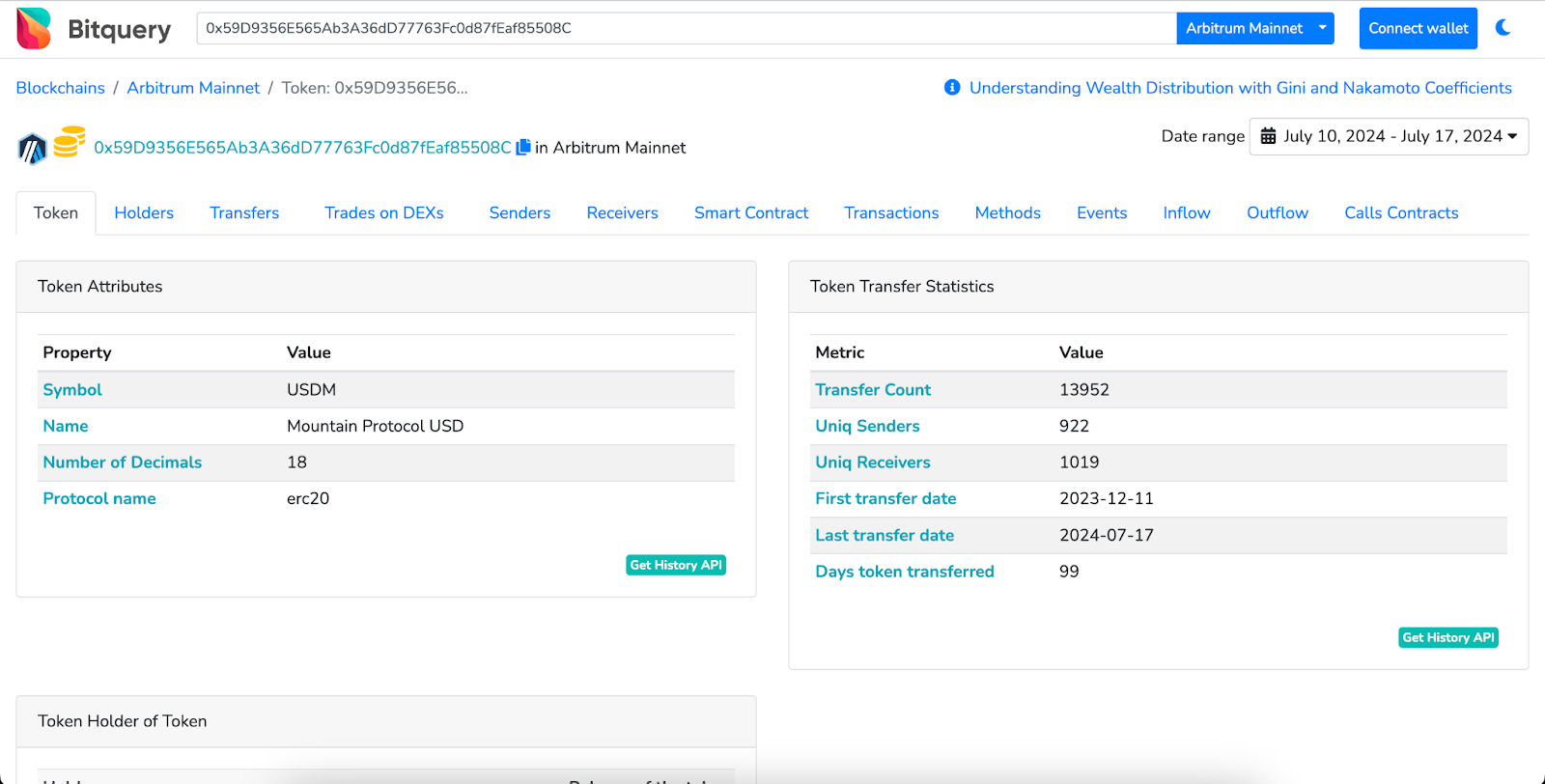1545x784 pixels.
Task: Click the Name property label
Action: point(66,426)
